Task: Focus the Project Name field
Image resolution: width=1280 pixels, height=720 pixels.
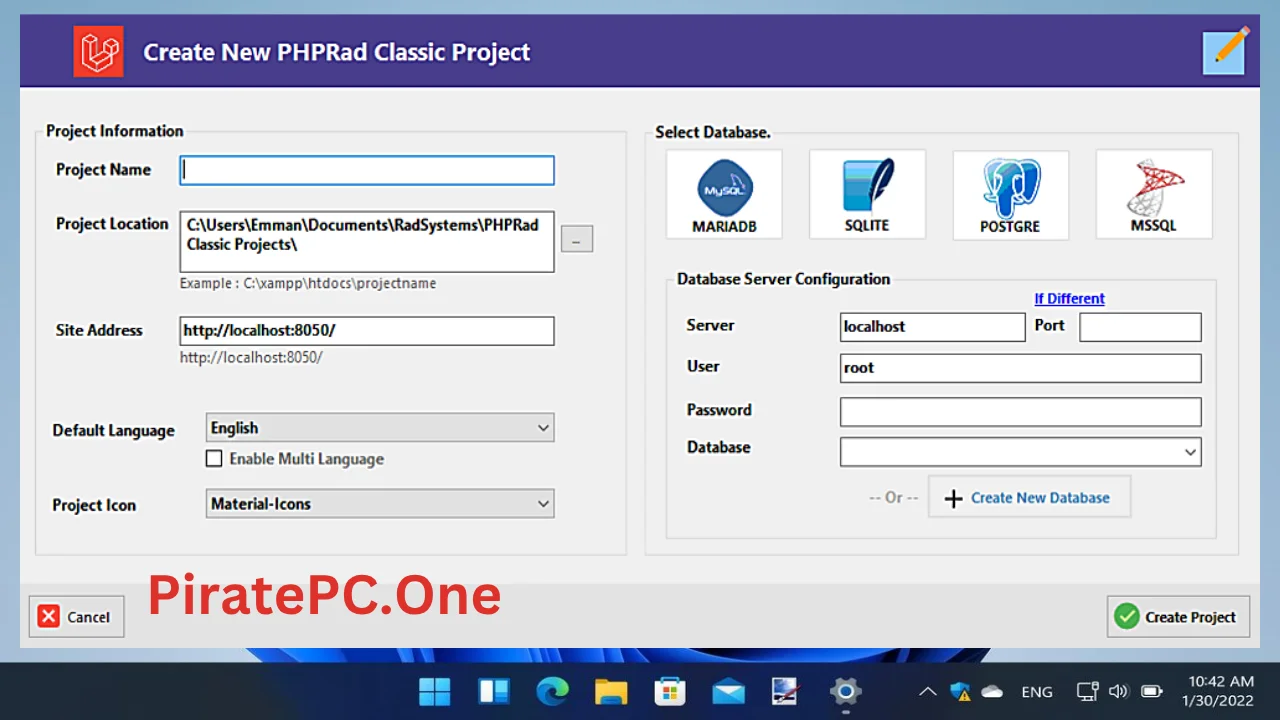Action: tap(367, 171)
